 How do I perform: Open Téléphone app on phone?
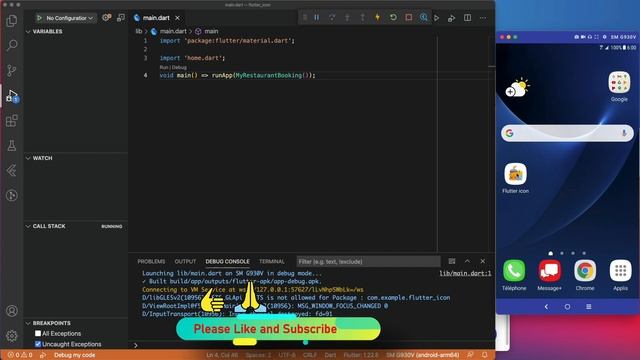[514, 275]
